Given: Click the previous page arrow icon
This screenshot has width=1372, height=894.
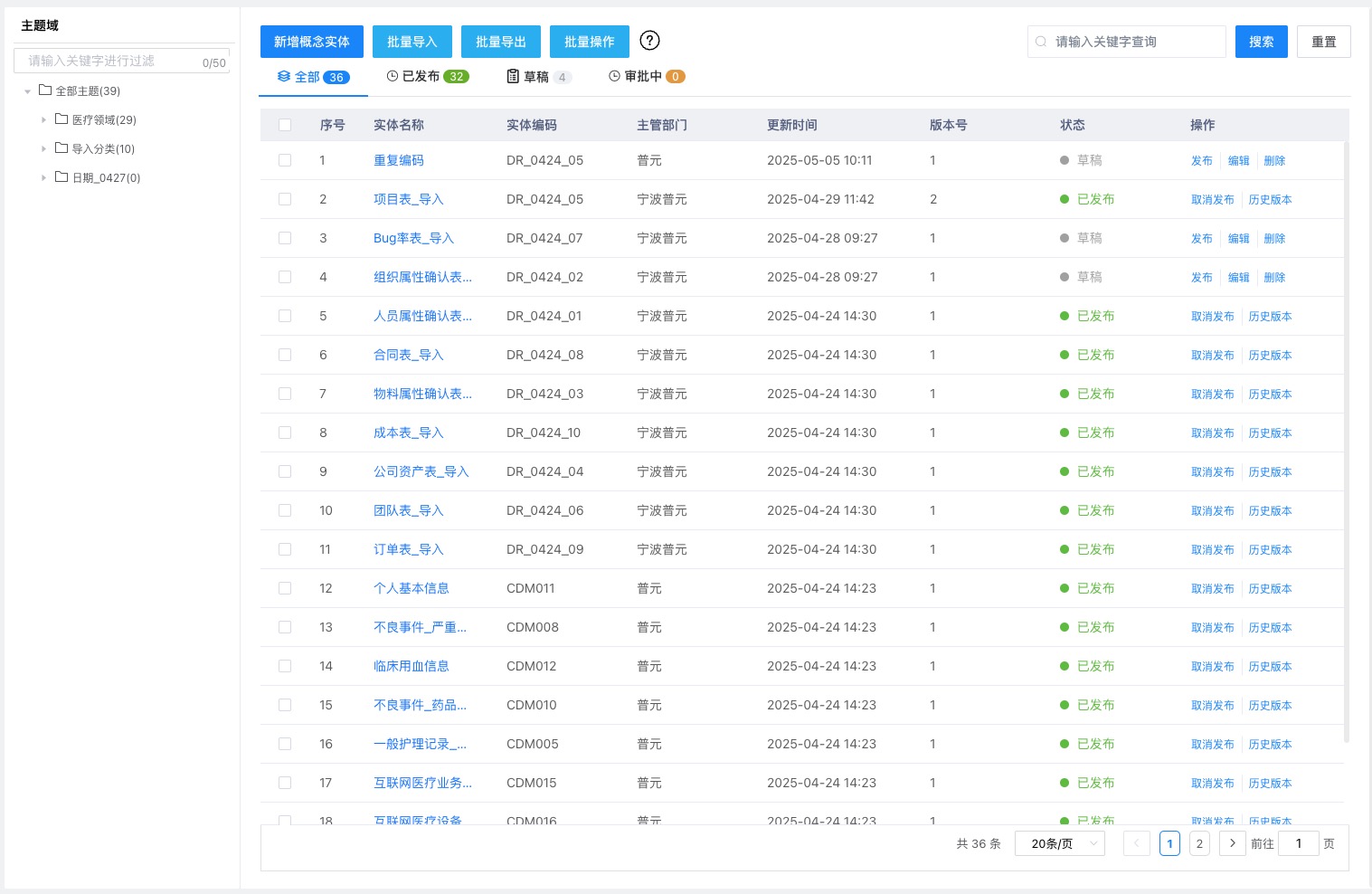Looking at the screenshot, I should tap(1136, 843).
